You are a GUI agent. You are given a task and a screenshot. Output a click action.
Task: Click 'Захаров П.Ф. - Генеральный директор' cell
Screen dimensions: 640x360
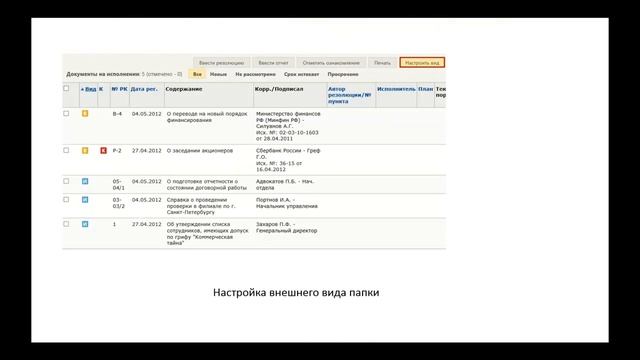click(x=287, y=227)
